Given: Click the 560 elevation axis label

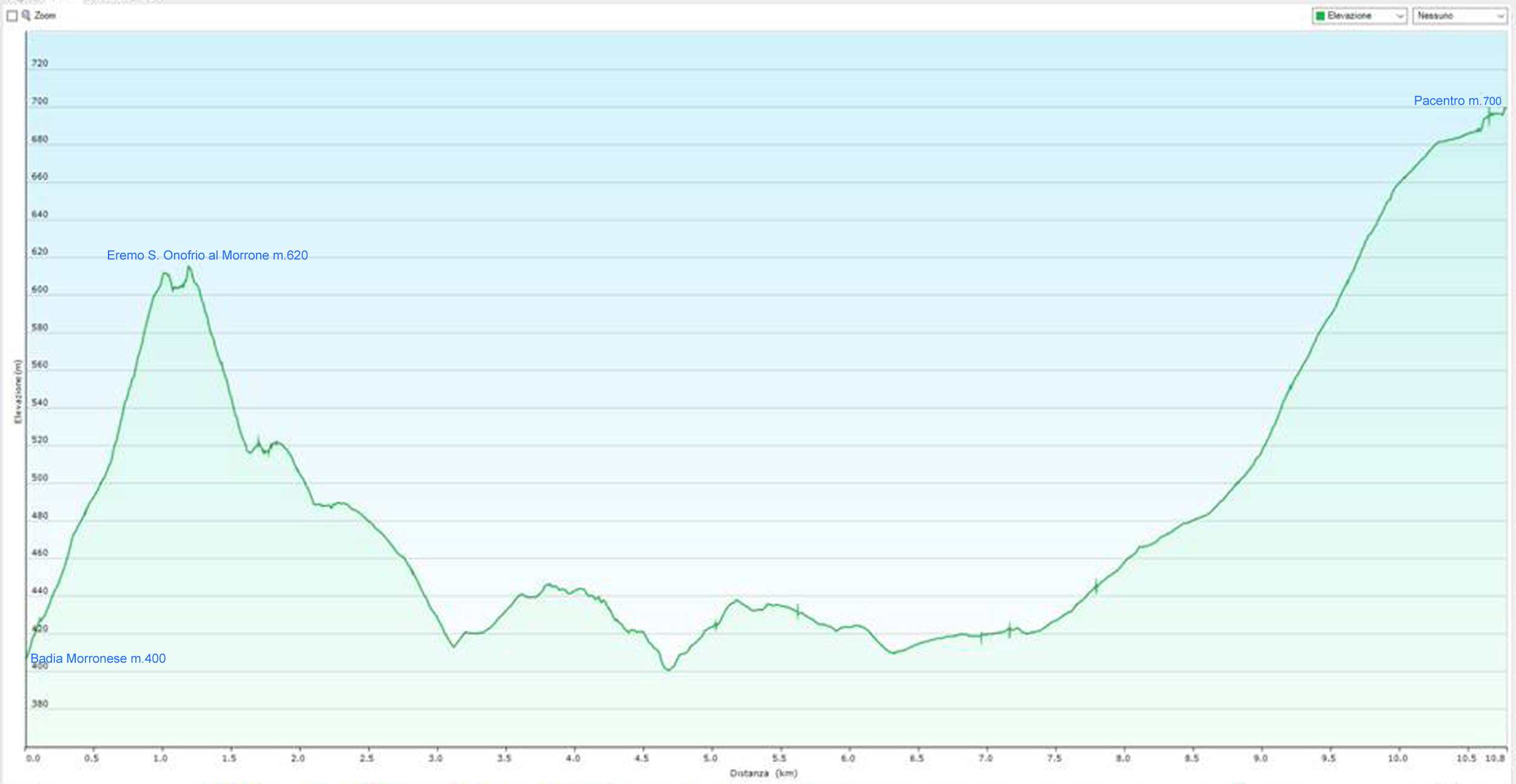Looking at the screenshot, I should [x=39, y=364].
